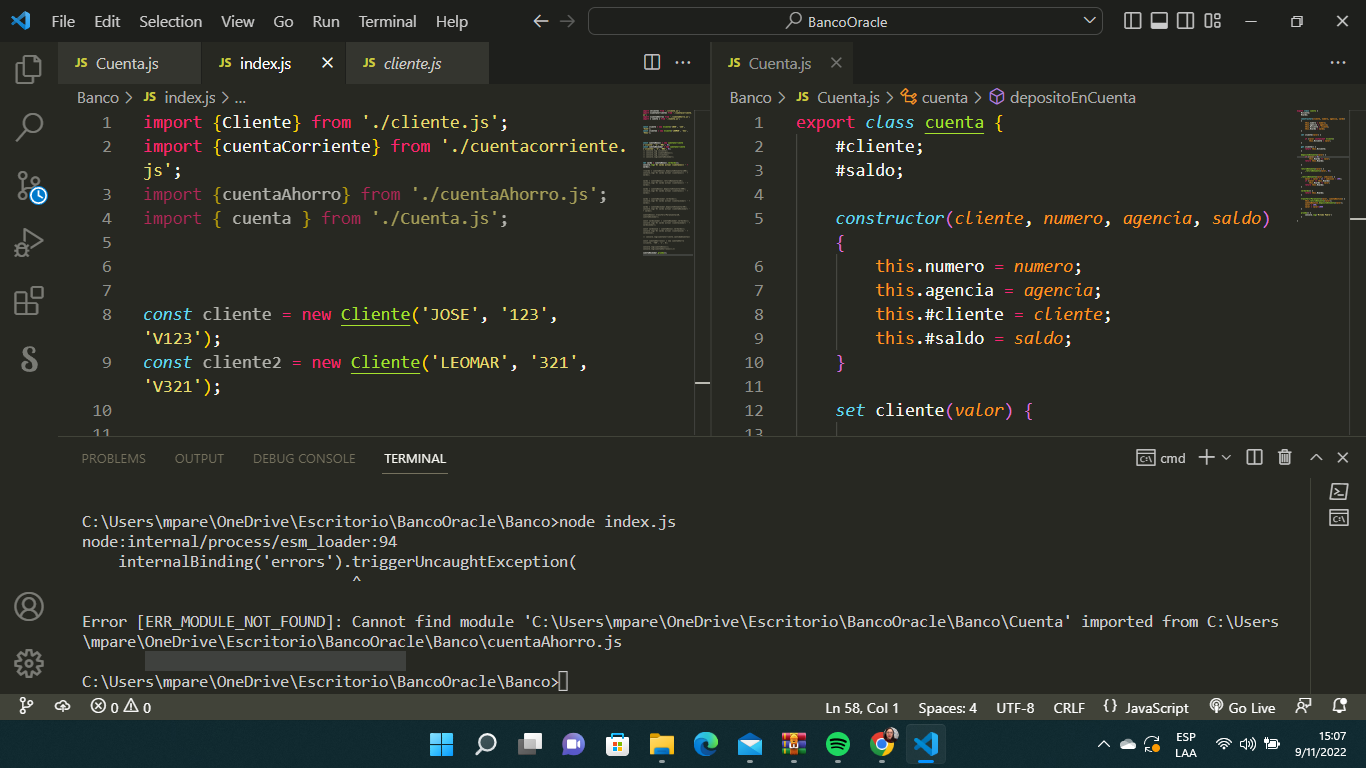Image resolution: width=1366 pixels, height=768 pixels.
Task: Change end of line sequence CRLF
Action: 1069,708
